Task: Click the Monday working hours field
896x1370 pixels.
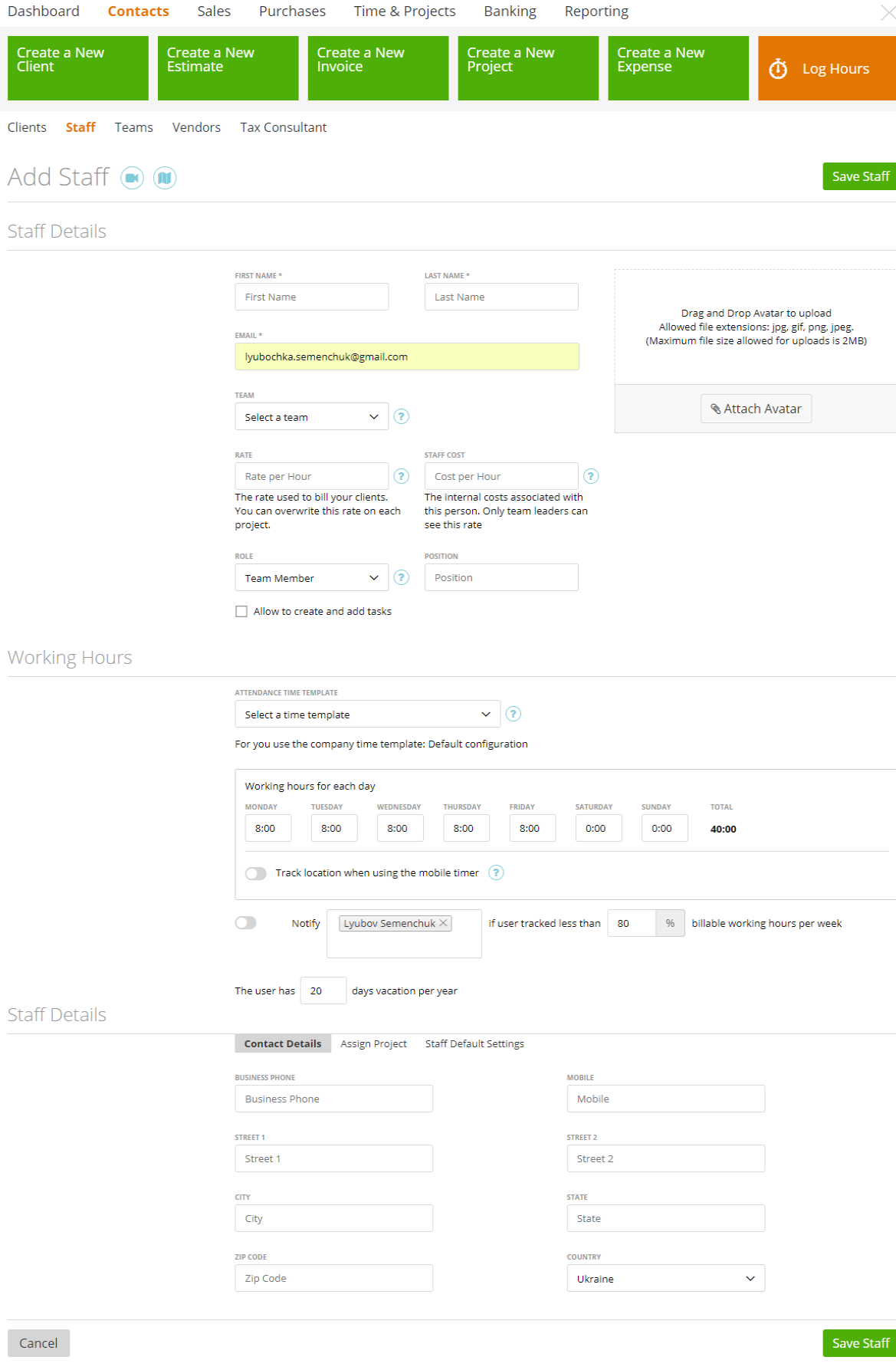Action: coord(268,828)
